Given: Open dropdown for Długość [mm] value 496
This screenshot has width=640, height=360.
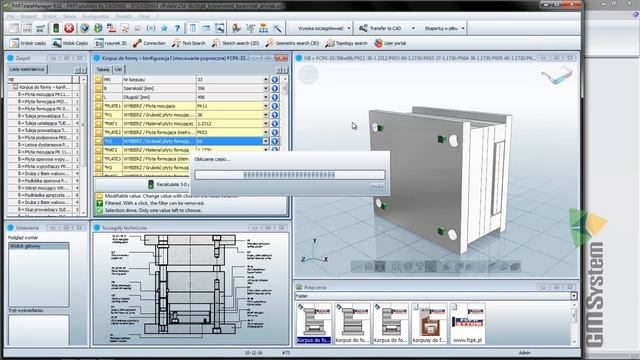Looking at the screenshot, I should point(266,97).
